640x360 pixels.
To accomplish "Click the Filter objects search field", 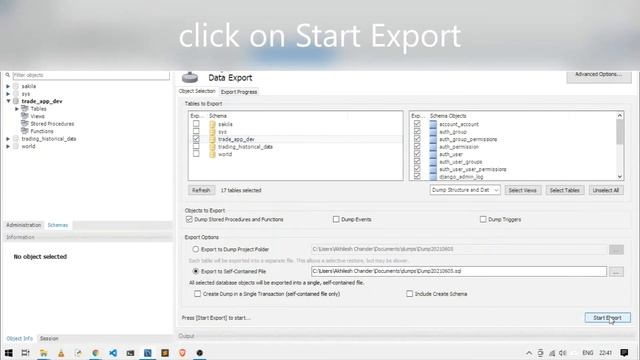I will pyautogui.click(x=91, y=75).
